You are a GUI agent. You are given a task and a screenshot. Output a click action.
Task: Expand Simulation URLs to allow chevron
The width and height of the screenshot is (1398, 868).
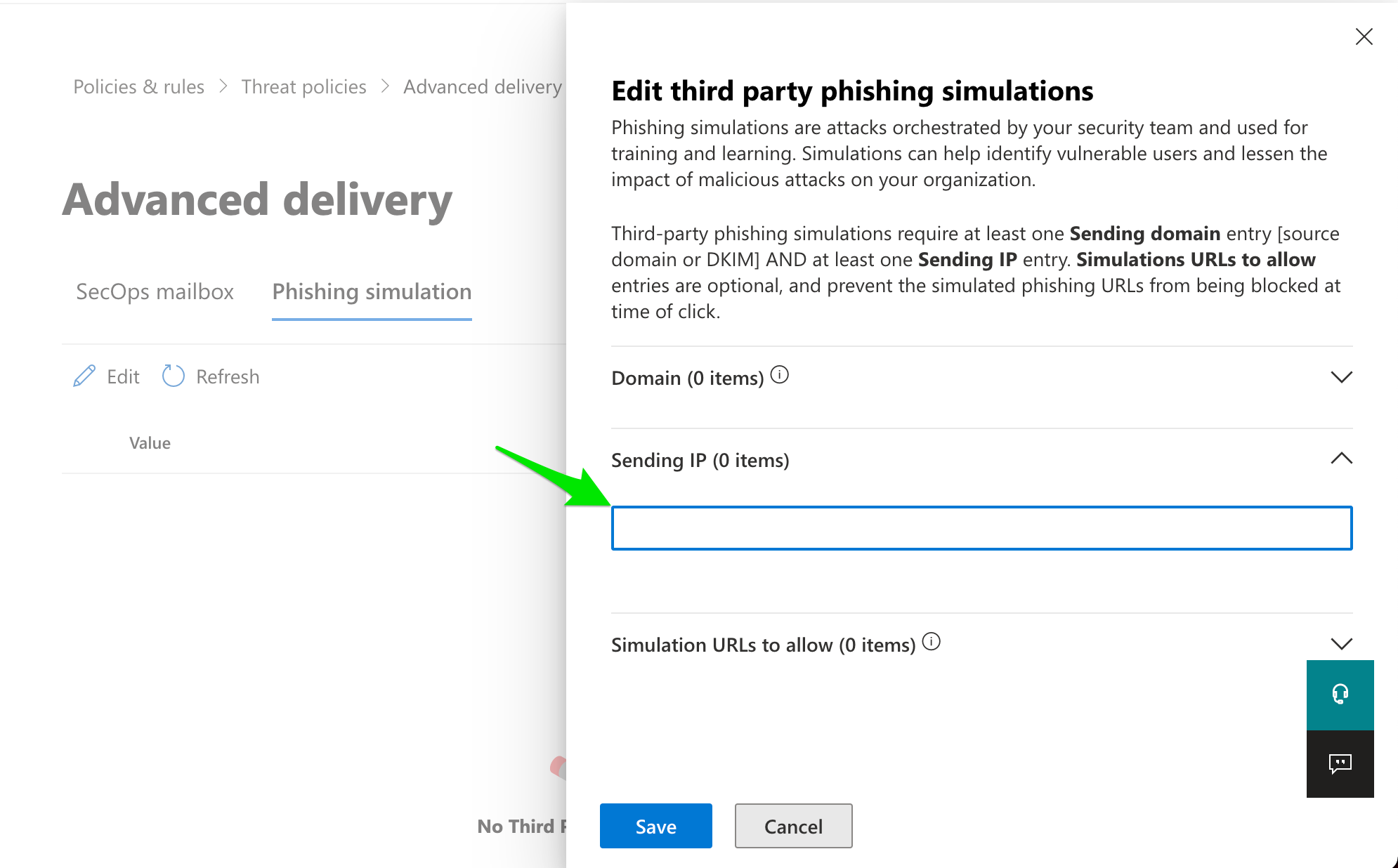pos(1341,643)
